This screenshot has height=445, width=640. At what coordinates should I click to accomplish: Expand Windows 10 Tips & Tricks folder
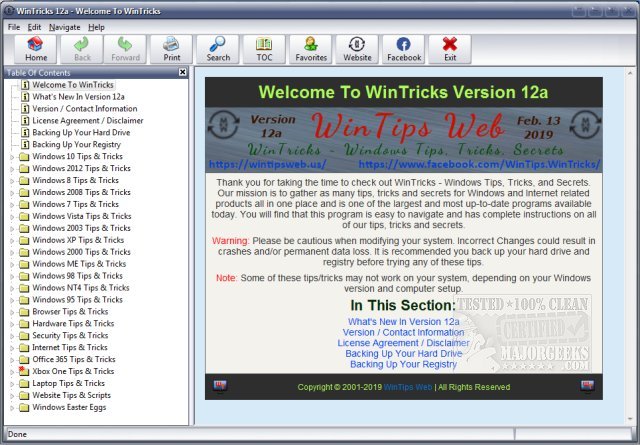pyautogui.click(x=12, y=157)
